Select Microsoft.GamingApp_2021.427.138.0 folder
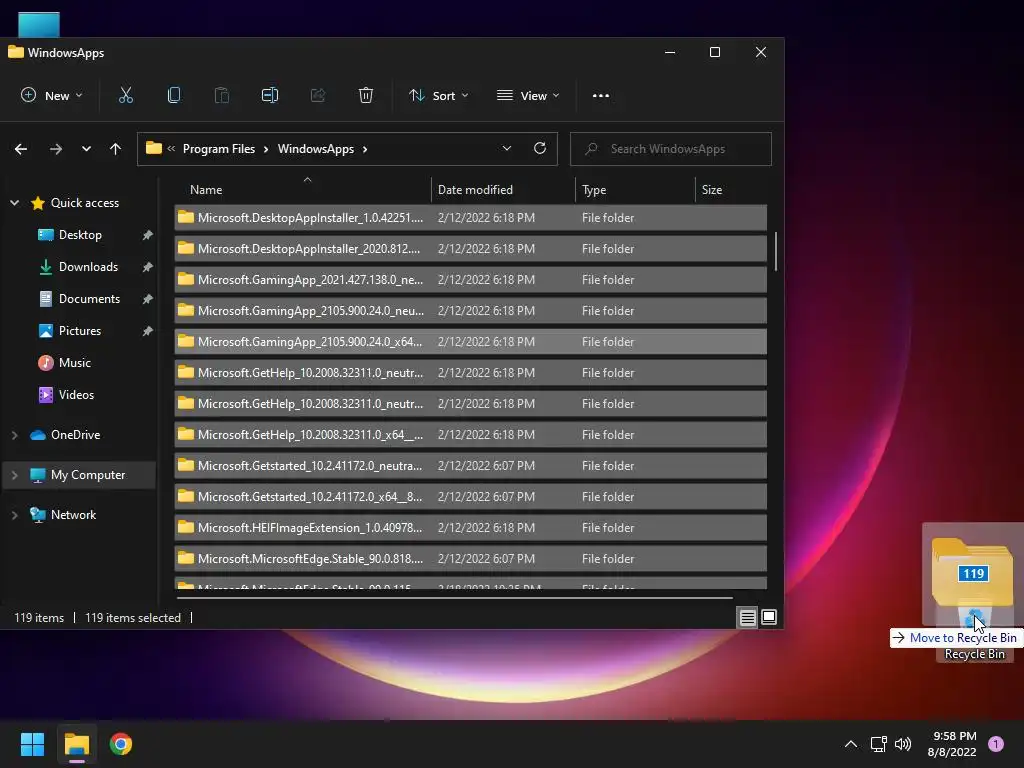 click(x=470, y=280)
